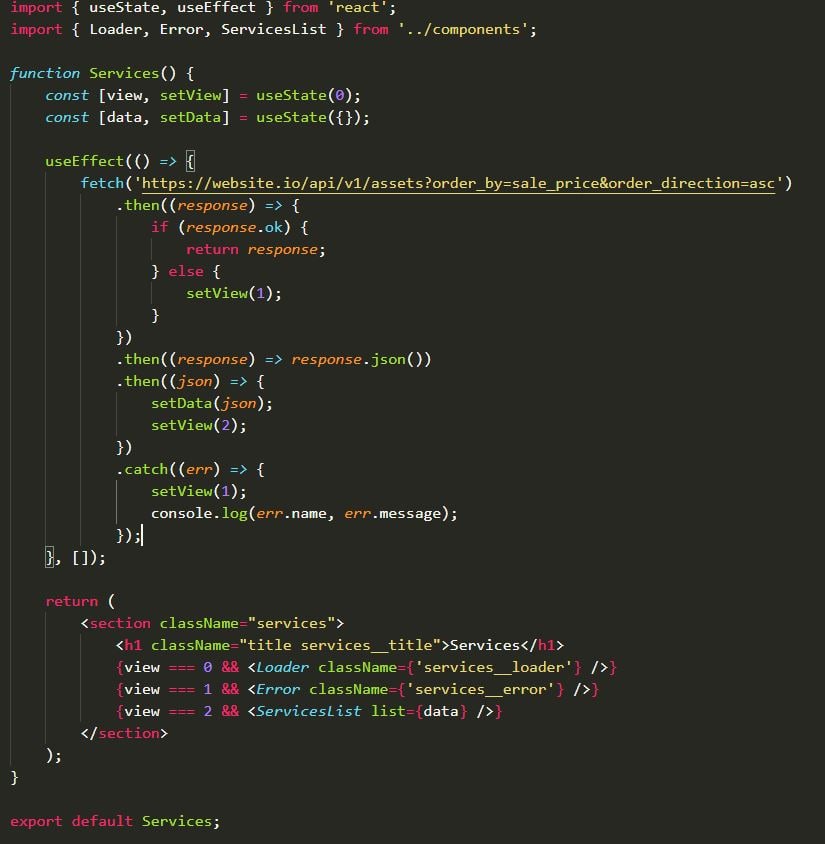Click 'setData(json);' statement
The height and width of the screenshot is (844, 825).
pos(211,403)
